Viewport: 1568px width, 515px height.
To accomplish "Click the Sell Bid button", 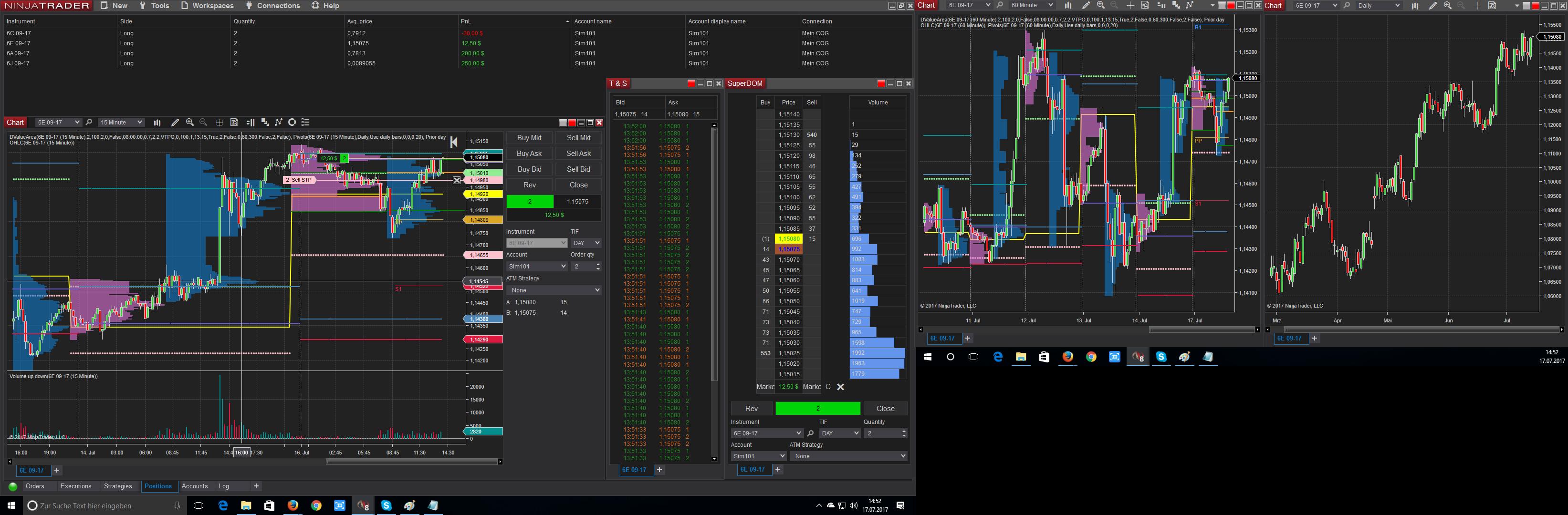I will (578, 170).
